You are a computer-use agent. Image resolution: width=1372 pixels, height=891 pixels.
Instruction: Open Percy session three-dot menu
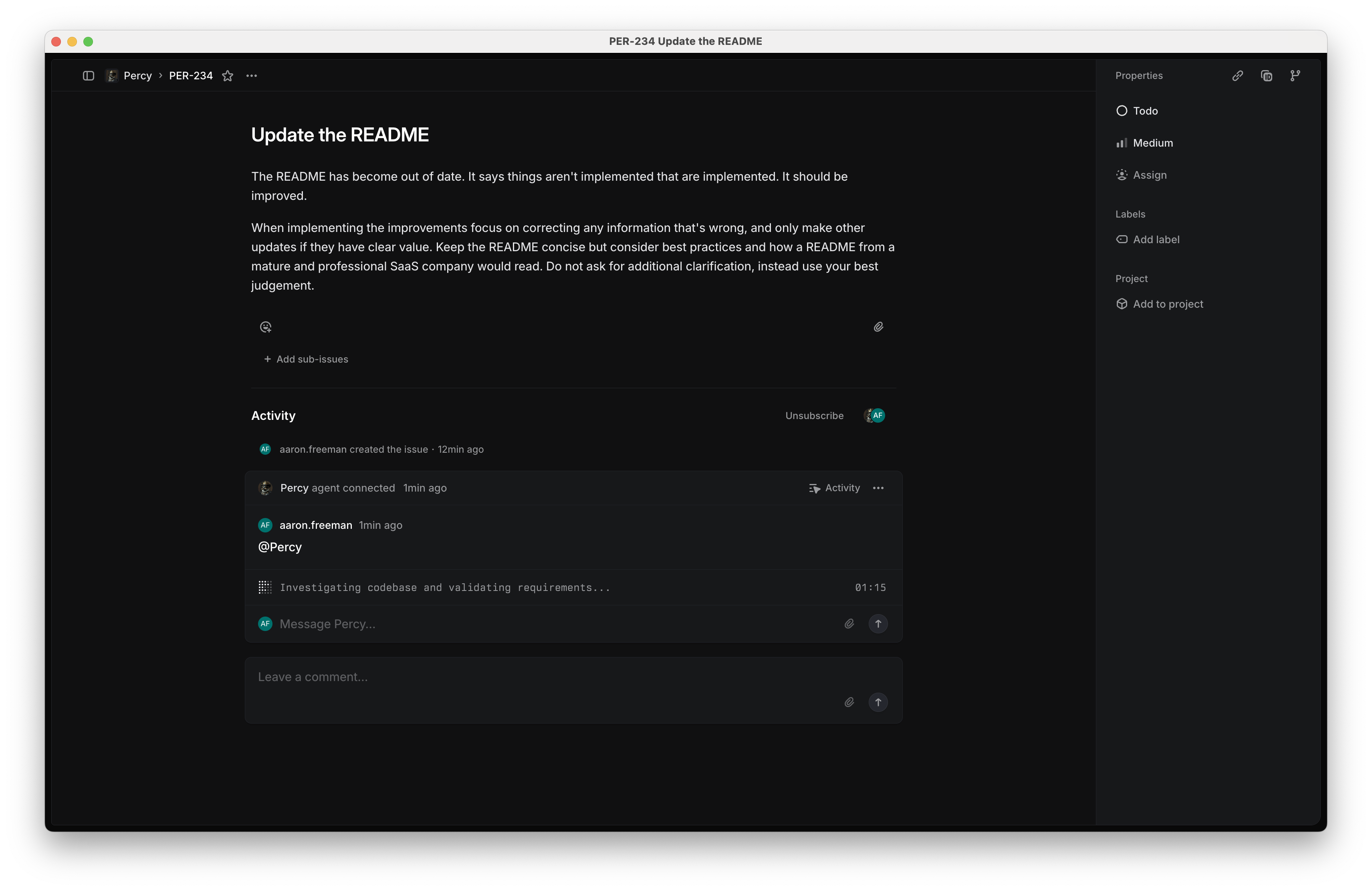(x=878, y=488)
